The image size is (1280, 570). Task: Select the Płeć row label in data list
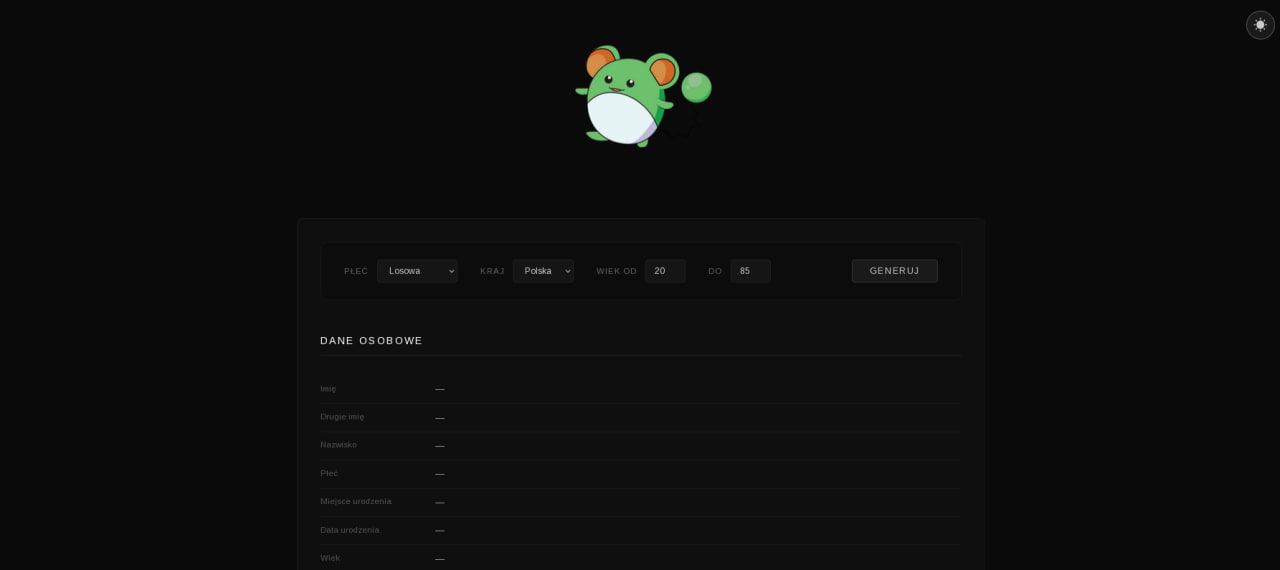coord(329,473)
